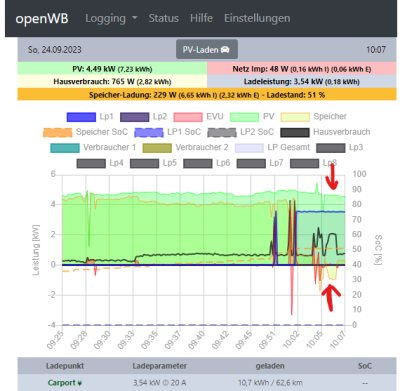Expand the dropdown caret beside Logging

135,18
